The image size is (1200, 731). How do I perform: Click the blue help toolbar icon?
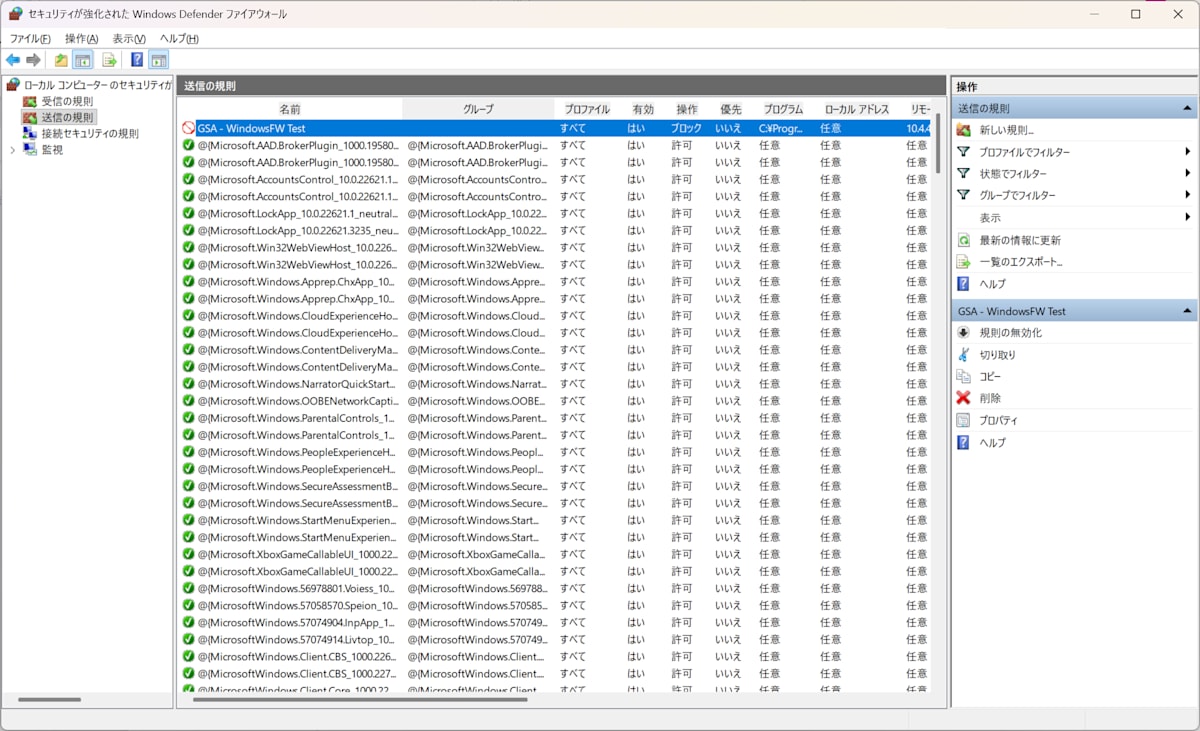point(137,60)
